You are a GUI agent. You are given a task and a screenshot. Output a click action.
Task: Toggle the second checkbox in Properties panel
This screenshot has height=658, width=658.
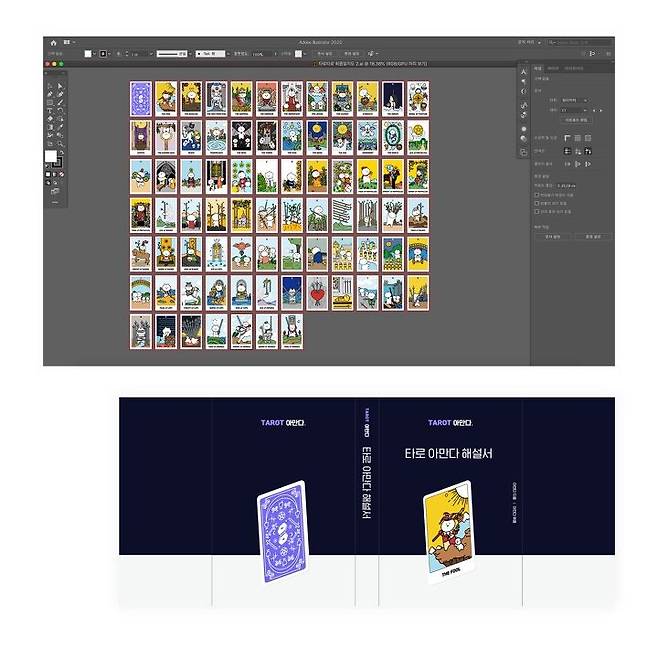pos(536,202)
